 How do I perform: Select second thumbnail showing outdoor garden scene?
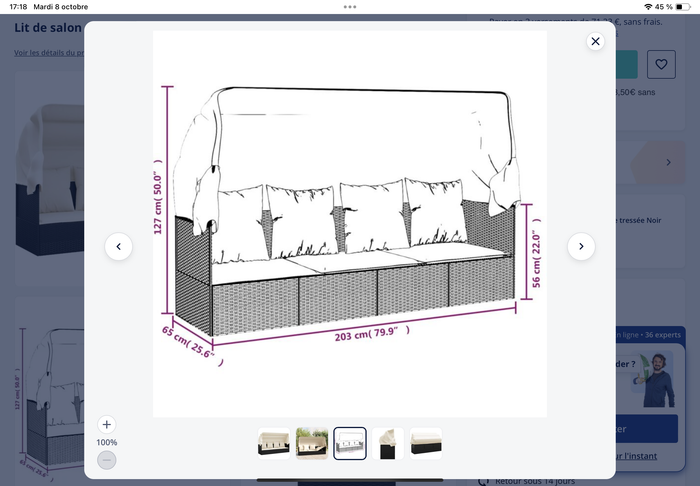(x=312, y=443)
